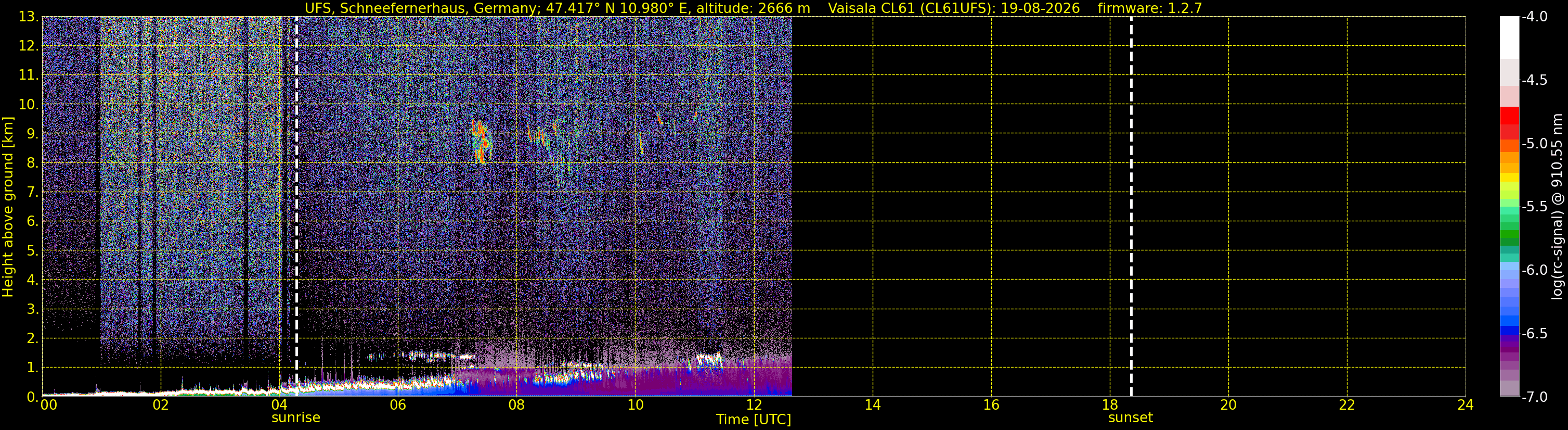Image resolution: width=1568 pixels, height=430 pixels.
Task: Click the colorbar tick label -6.5
Action: point(1534,334)
